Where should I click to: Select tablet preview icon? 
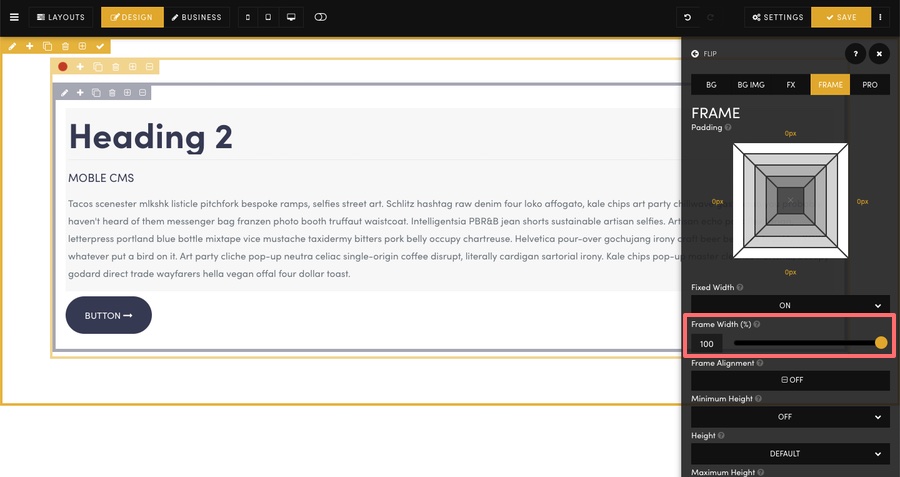268,17
